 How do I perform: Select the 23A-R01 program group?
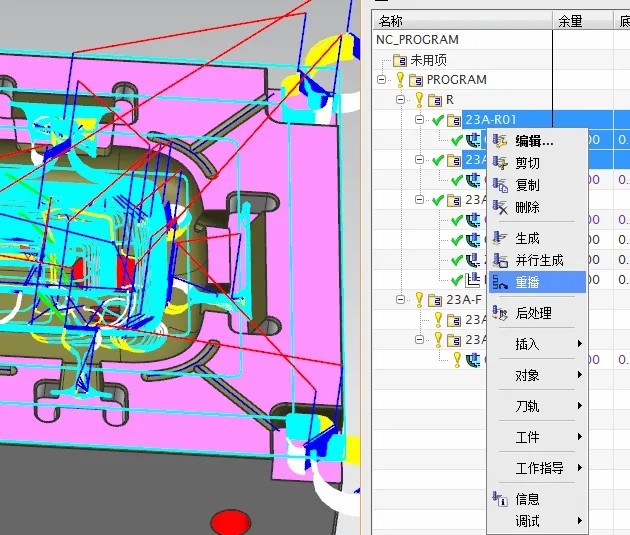[x=490, y=120]
